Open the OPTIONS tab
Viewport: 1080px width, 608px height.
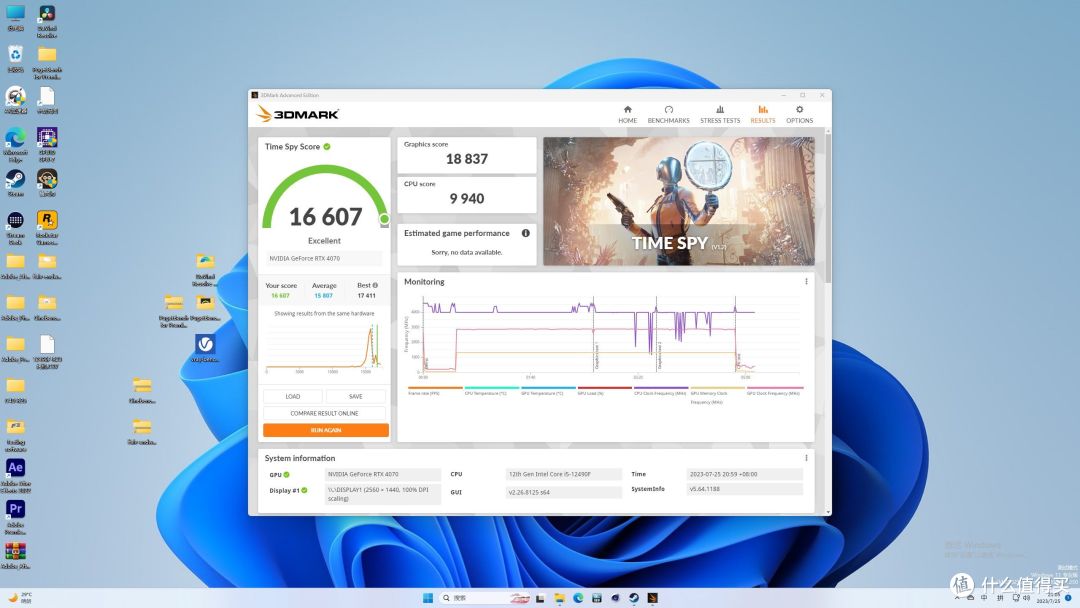(x=799, y=114)
